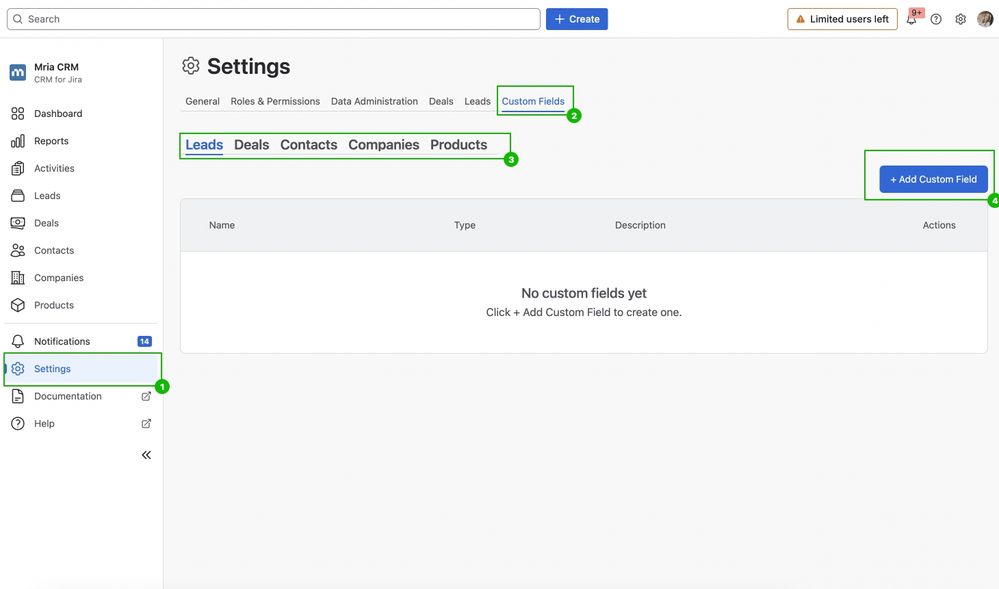Click the blue Create button
This screenshot has width=999, height=589.
point(577,19)
